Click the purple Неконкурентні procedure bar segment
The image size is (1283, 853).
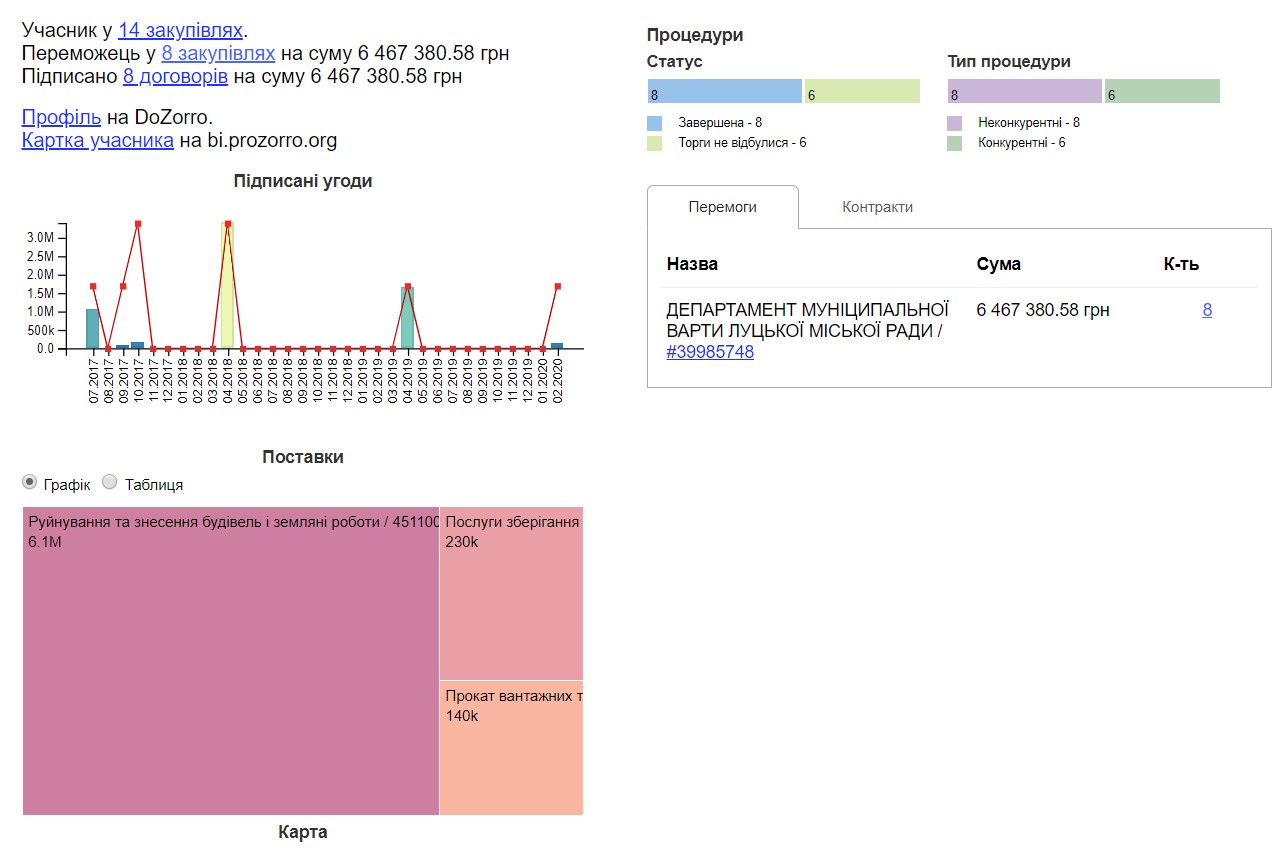(x=1024, y=92)
